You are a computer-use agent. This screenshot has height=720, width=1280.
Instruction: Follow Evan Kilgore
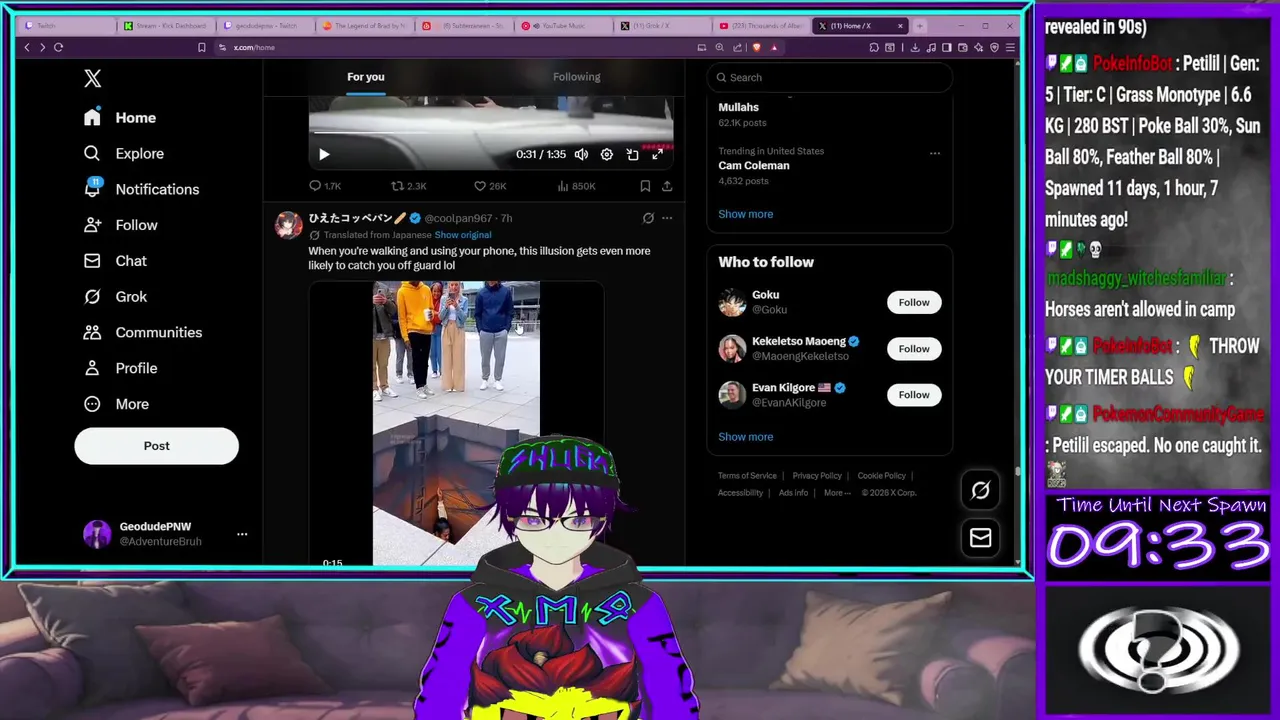(914, 395)
